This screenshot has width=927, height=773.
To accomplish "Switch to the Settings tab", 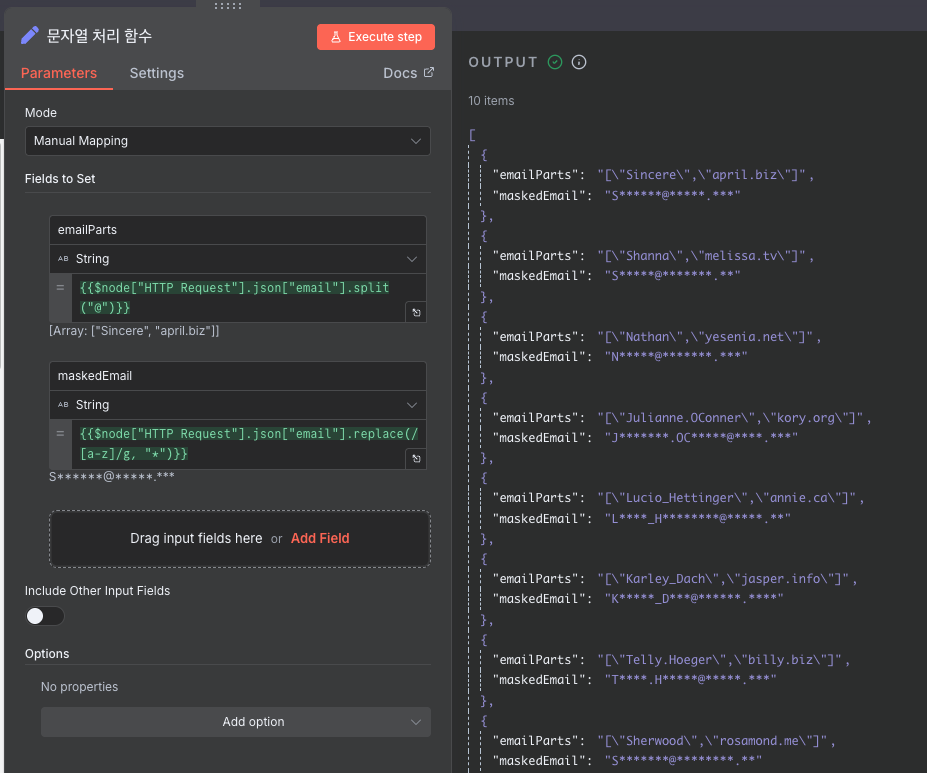I will point(157,73).
